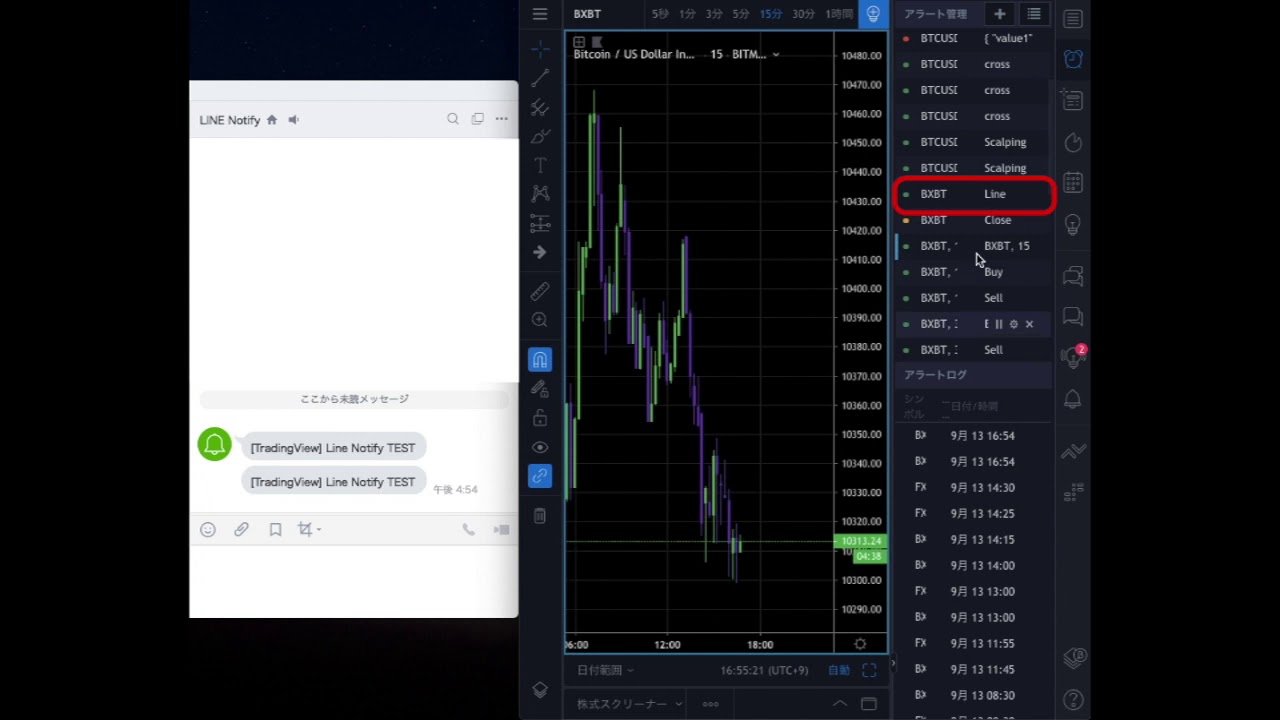Select the BXBT Buy alert row
Image resolution: width=1280 pixels, height=720 pixels.
[973, 272]
